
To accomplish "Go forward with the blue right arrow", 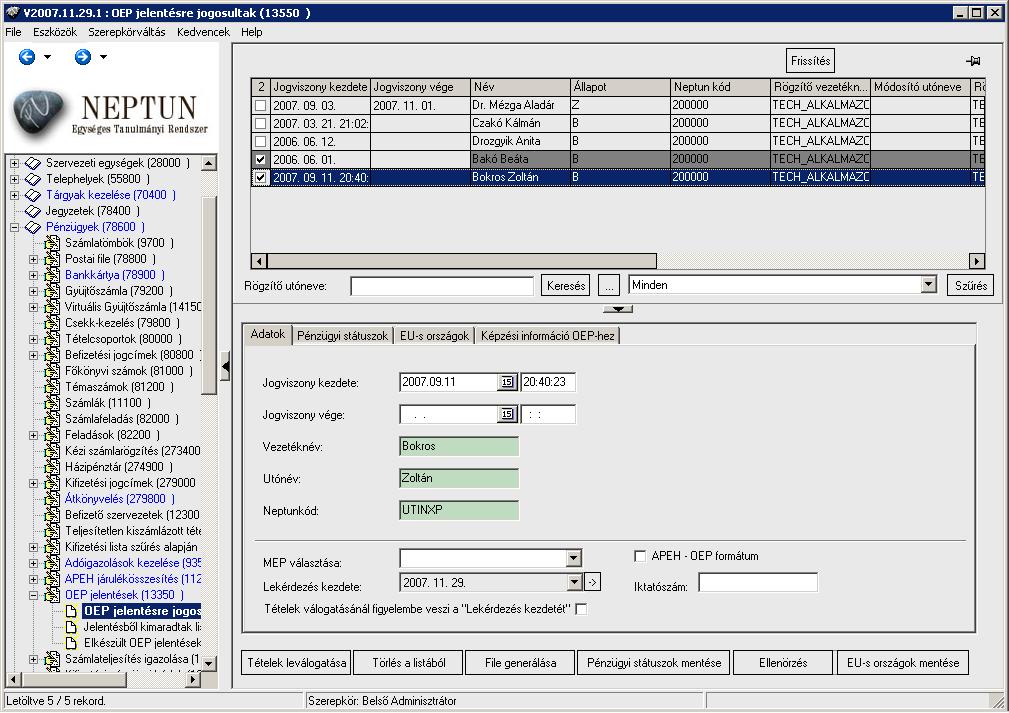I will pyautogui.click(x=83, y=57).
